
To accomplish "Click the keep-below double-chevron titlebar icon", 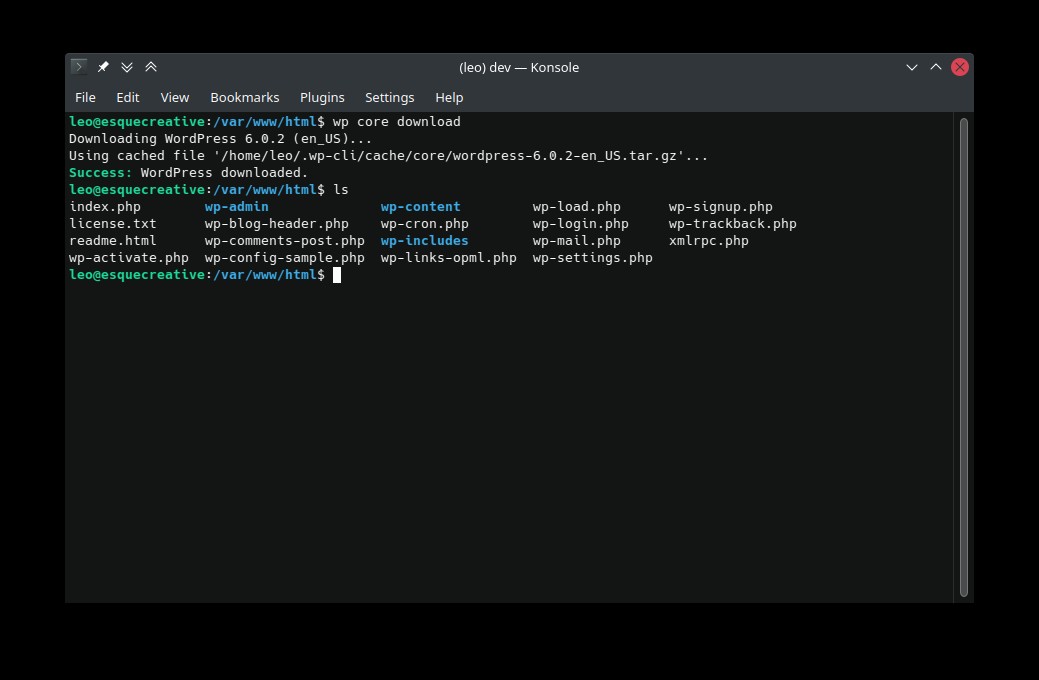I will (127, 66).
